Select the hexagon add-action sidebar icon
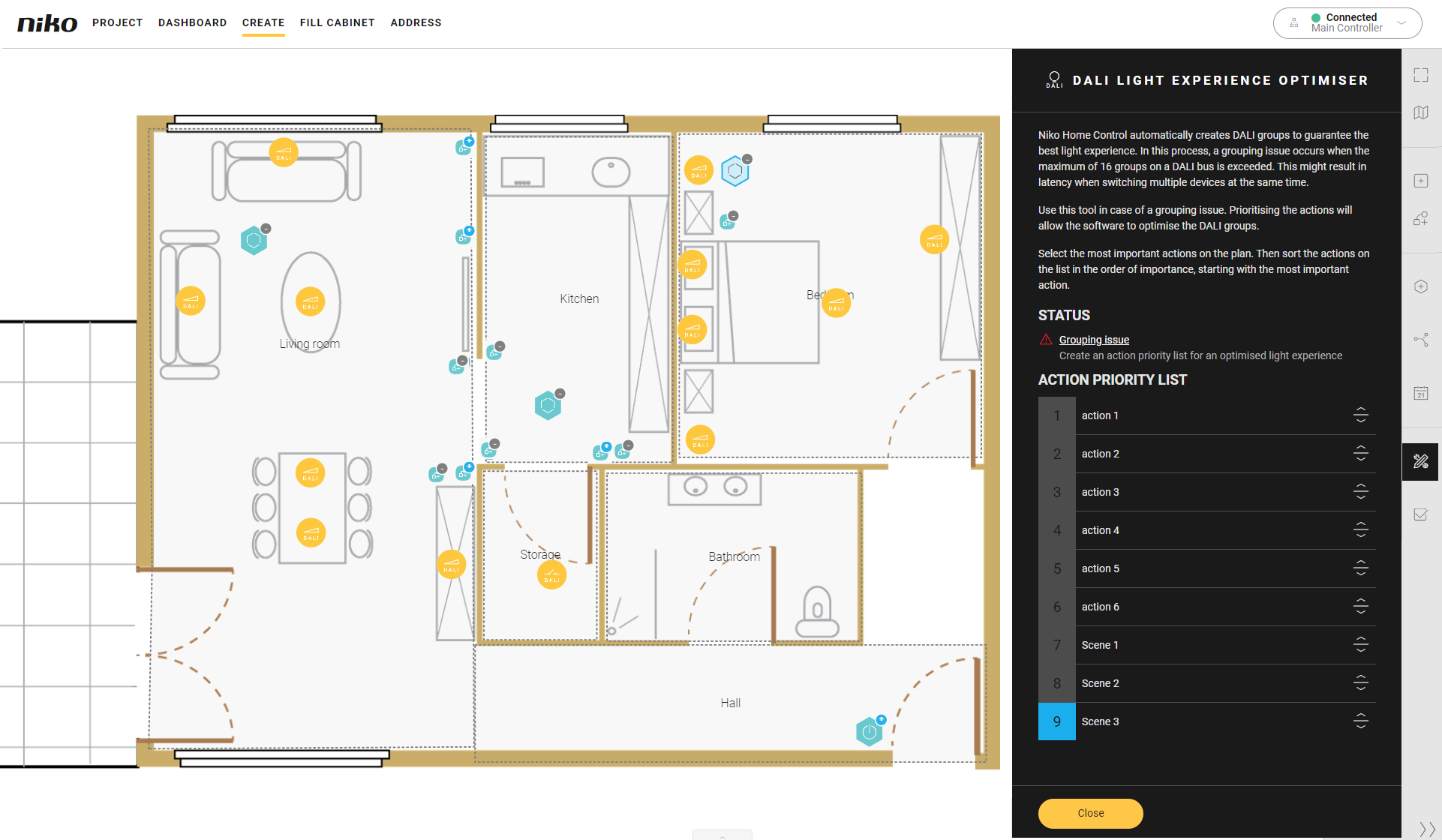The width and height of the screenshot is (1442, 840). click(1420, 286)
